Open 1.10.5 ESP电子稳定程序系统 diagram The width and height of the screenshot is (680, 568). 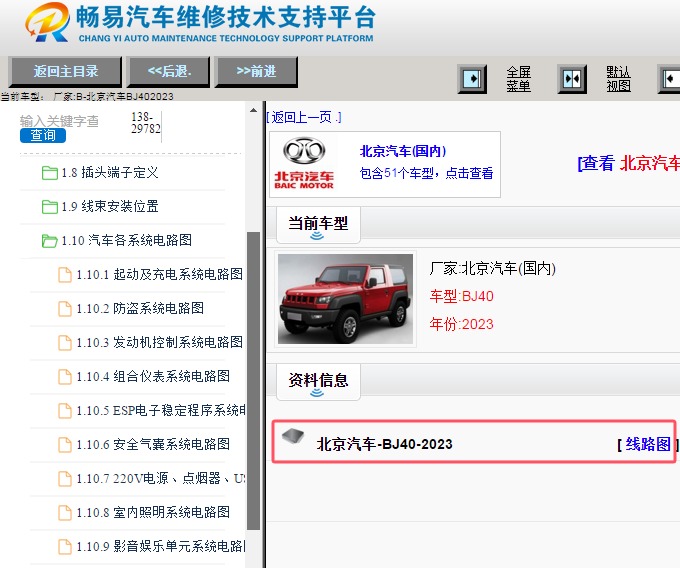point(161,410)
